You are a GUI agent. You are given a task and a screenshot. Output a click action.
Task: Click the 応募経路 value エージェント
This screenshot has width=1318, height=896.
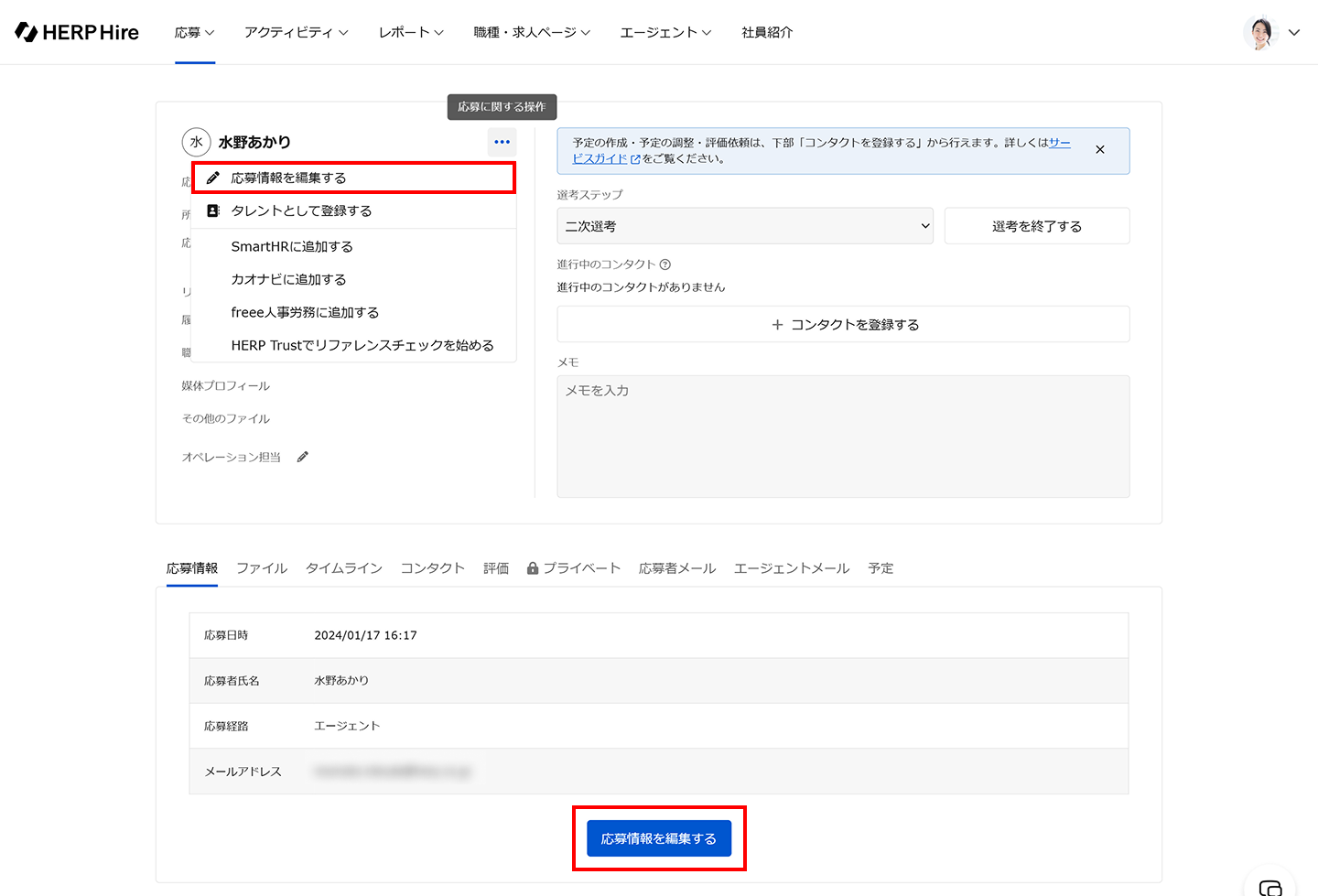tap(347, 726)
